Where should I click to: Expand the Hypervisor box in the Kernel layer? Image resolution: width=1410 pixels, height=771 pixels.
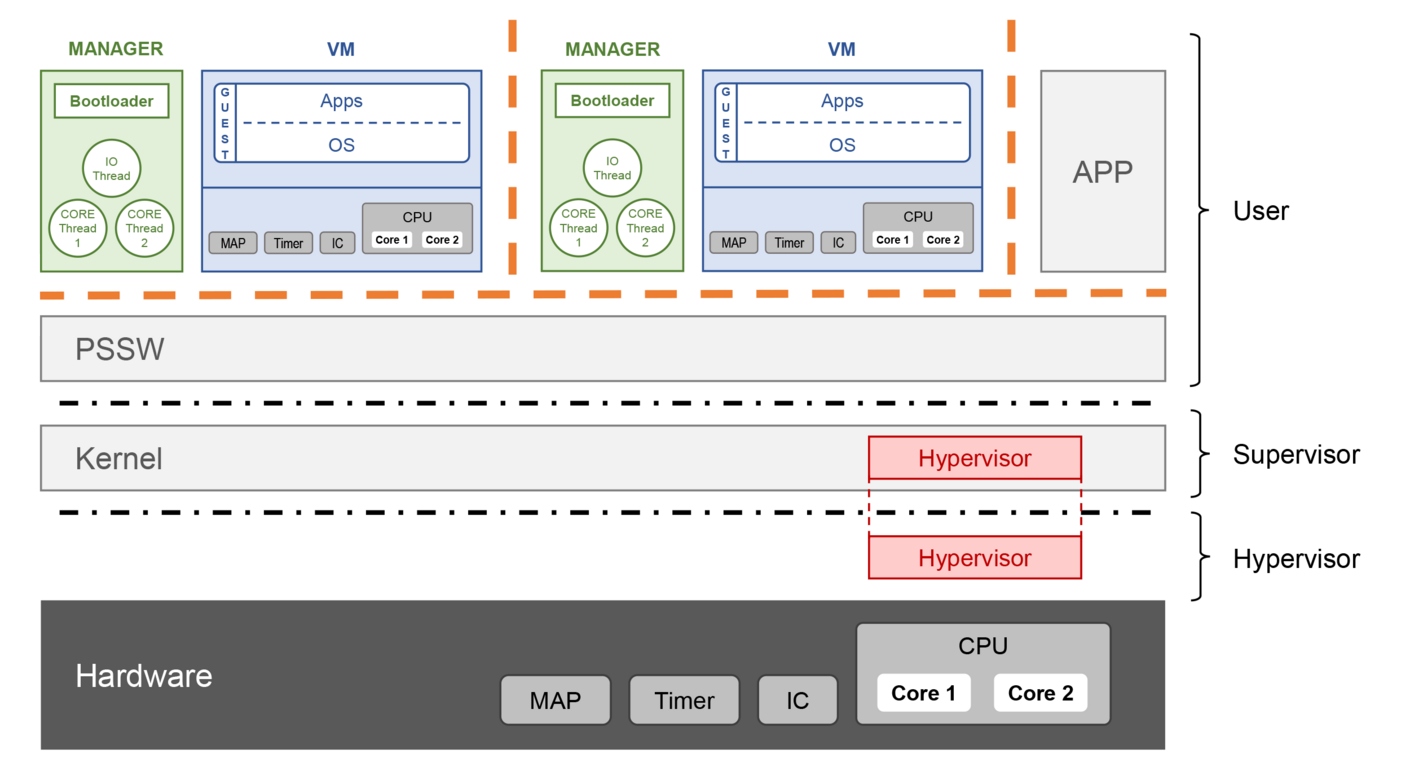pyautogui.click(x=975, y=458)
